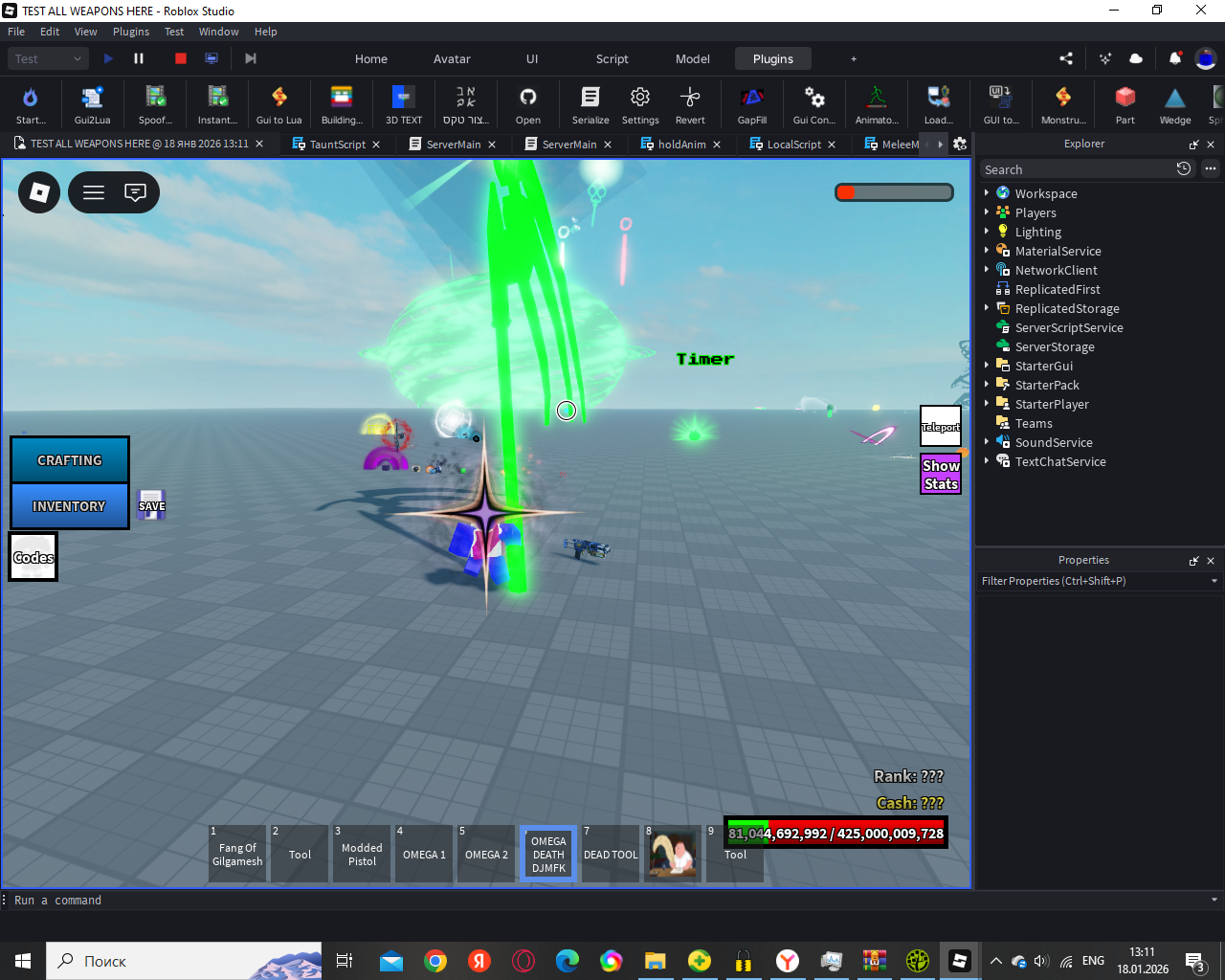Viewport: 1225px width, 980px height.
Task: Launch the Spoof plugin icon
Action: [x=155, y=104]
